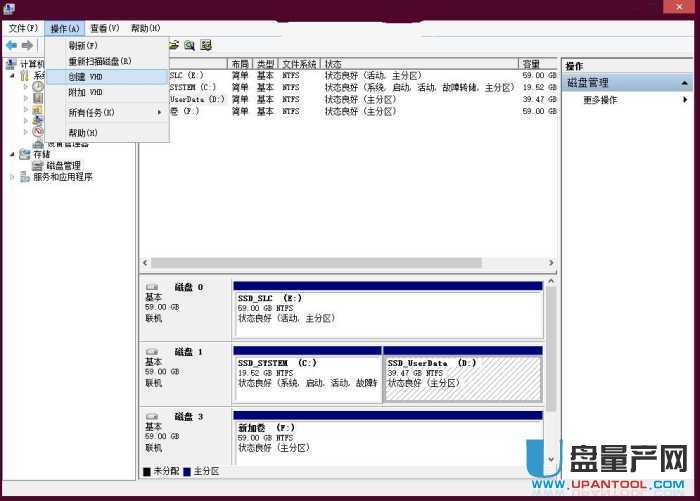Click the rightmost toolbar icon
Image resolution: width=700 pixels, height=501 pixels.
click(x=206, y=45)
